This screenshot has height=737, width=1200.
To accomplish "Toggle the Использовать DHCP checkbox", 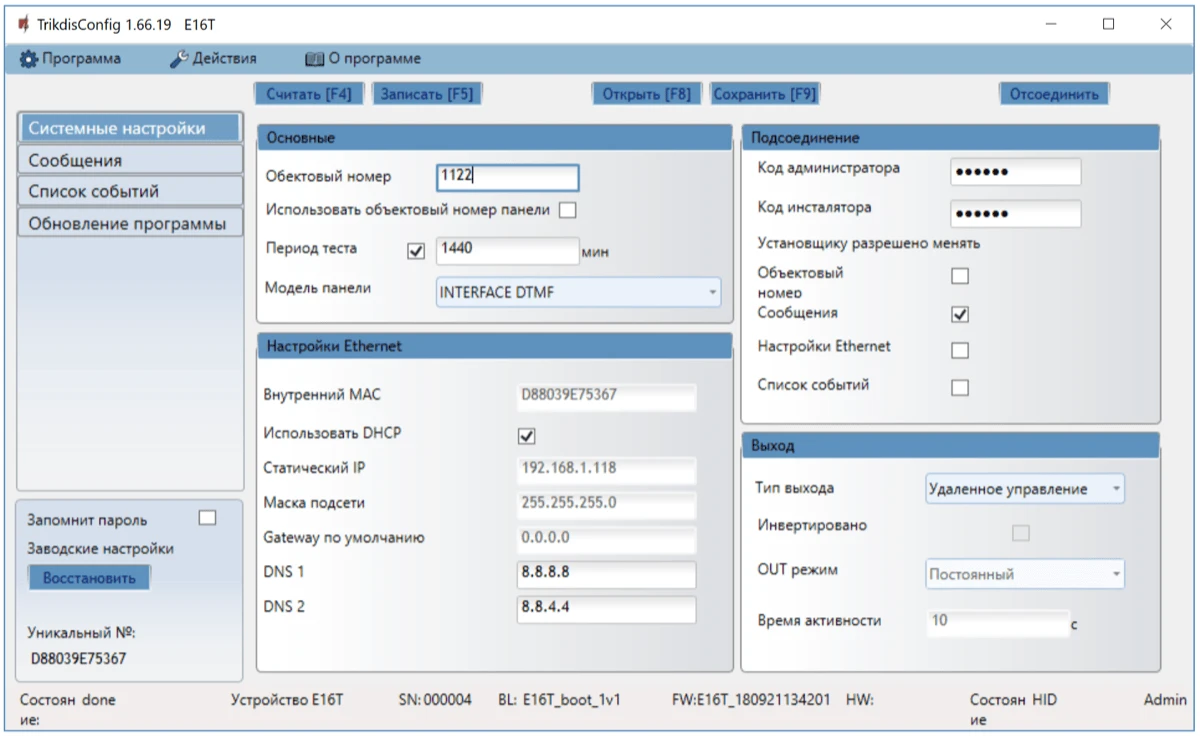I will pos(527,436).
